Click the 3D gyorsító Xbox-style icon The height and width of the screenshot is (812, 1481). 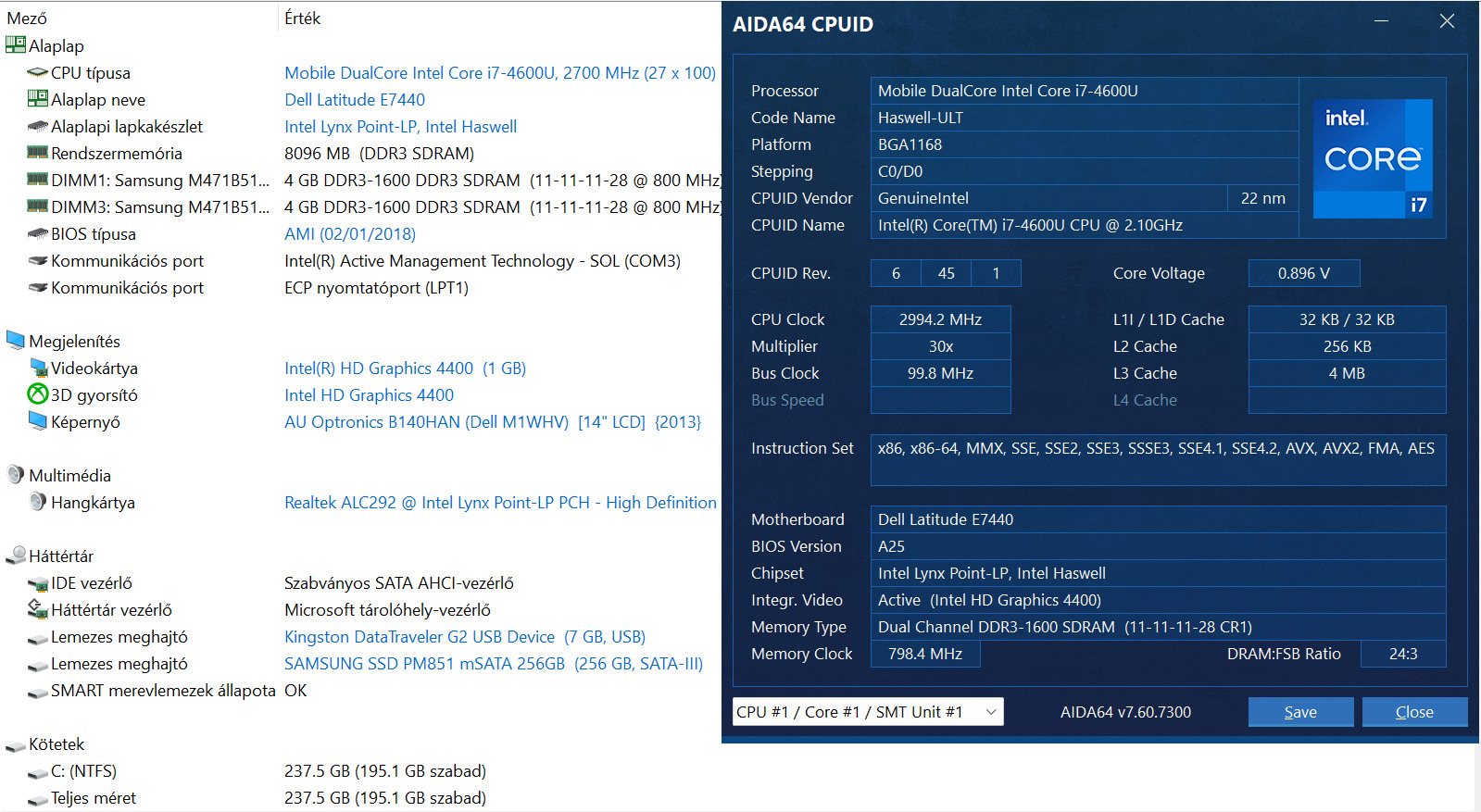38,394
